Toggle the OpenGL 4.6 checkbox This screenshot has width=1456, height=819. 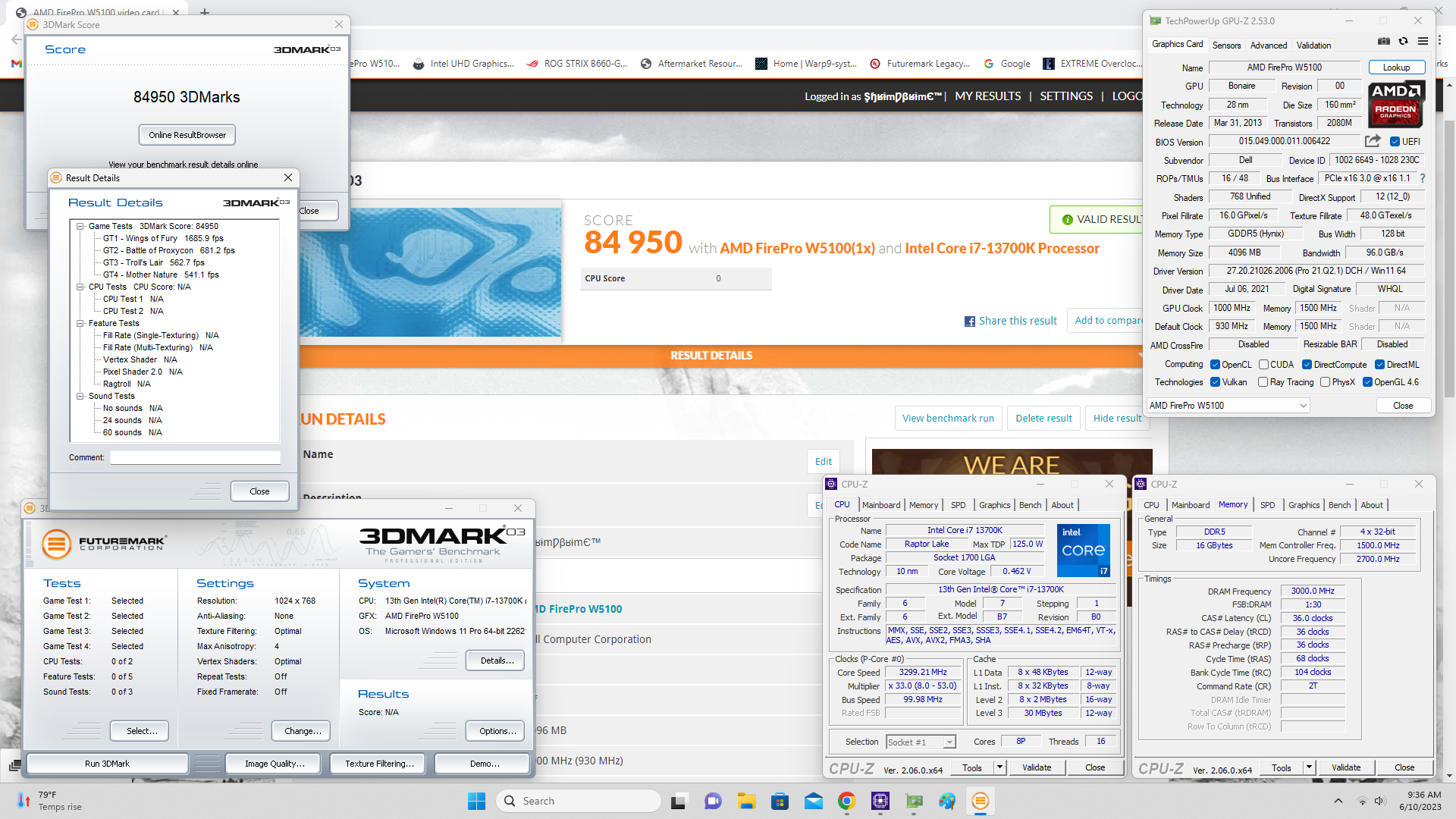(x=1367, y=382)
